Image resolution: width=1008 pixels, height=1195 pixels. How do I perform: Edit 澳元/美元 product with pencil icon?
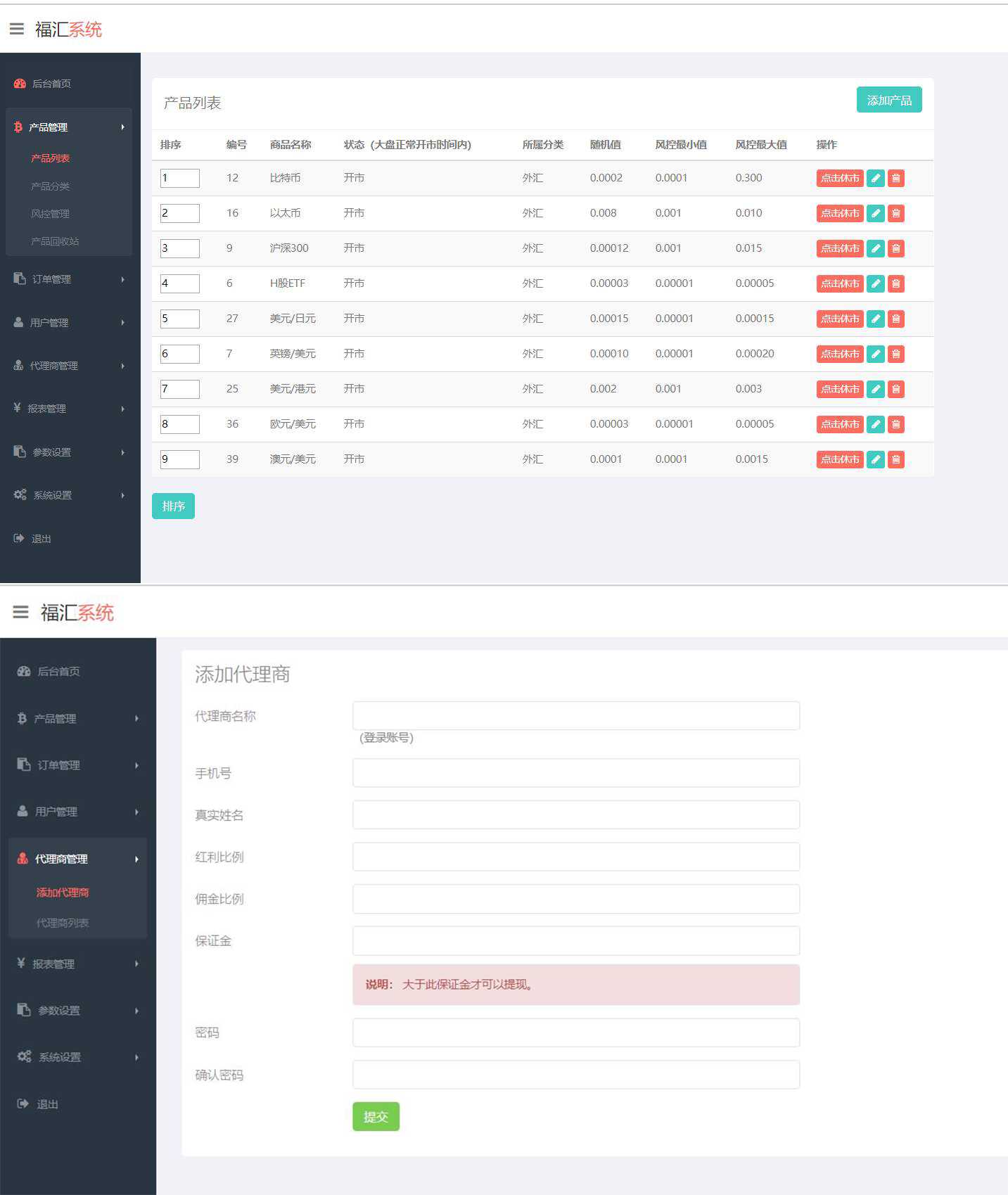pyautogui.click(x=875, y=459)
